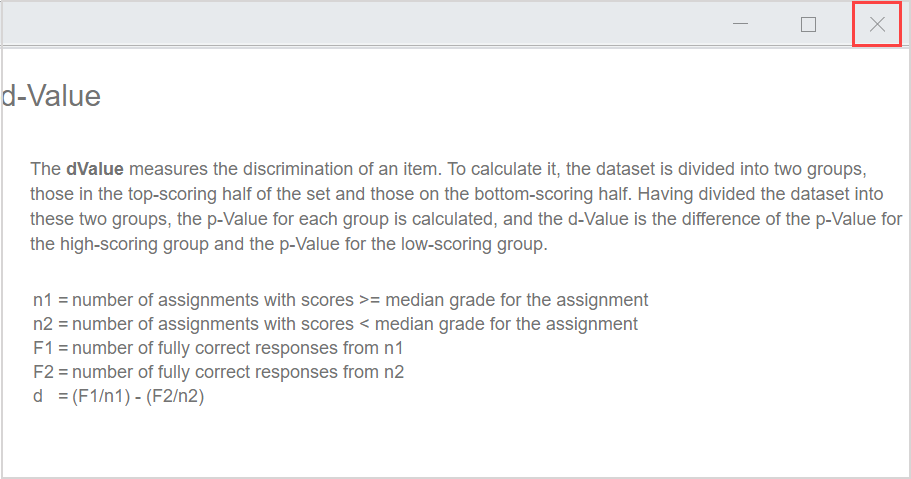Click the n1 label in the definitions list
911x479 pixels.
[42, 300]
